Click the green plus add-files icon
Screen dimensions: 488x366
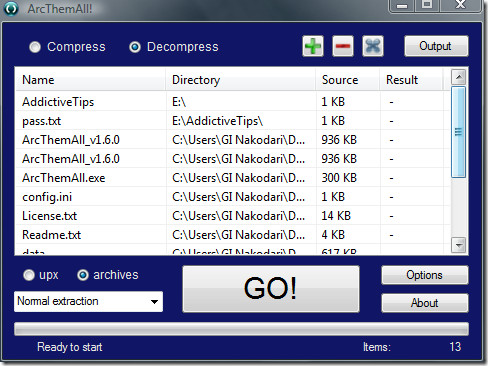[x=313, y=46]
